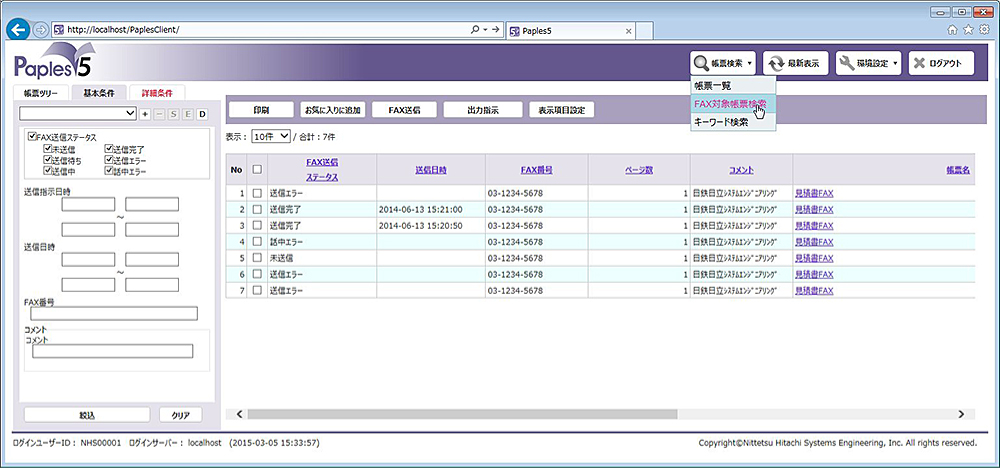Sort by 帳票名 column header

(958, 170)
